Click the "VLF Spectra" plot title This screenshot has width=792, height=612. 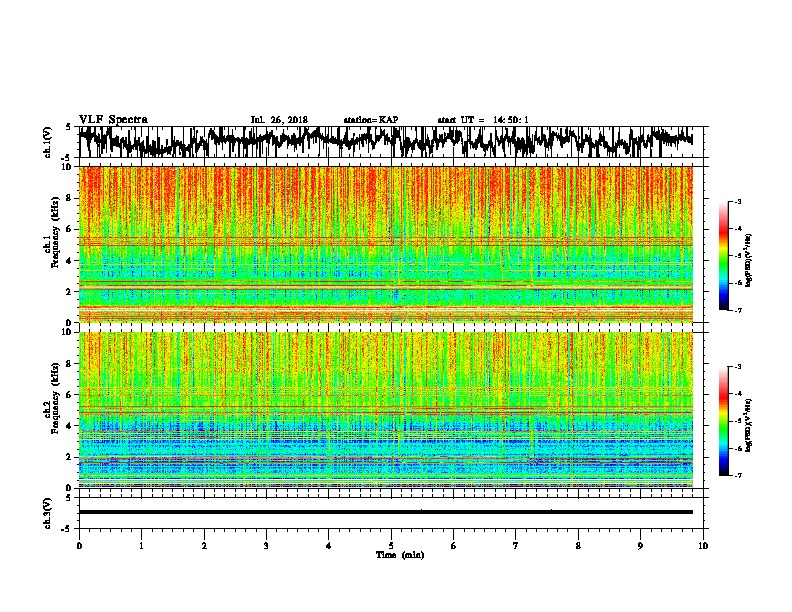113,120
